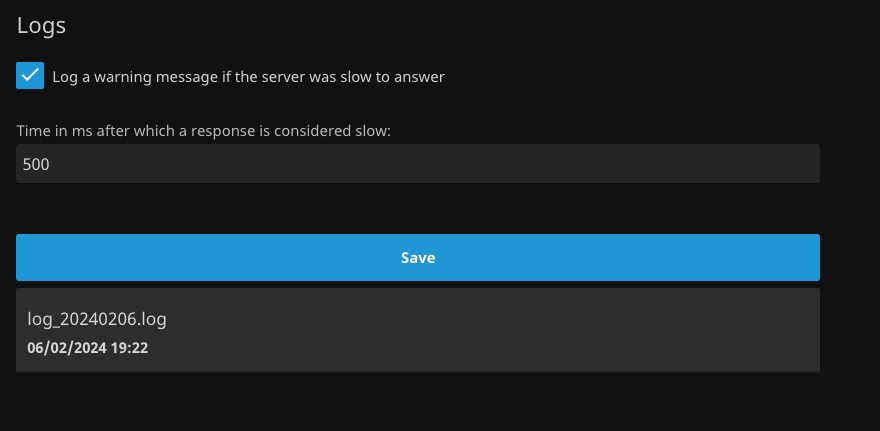The height and width of the screenshot is (431, 880).
Task: Click the value 500 in the text box
Action: click(x=36, y=164)
